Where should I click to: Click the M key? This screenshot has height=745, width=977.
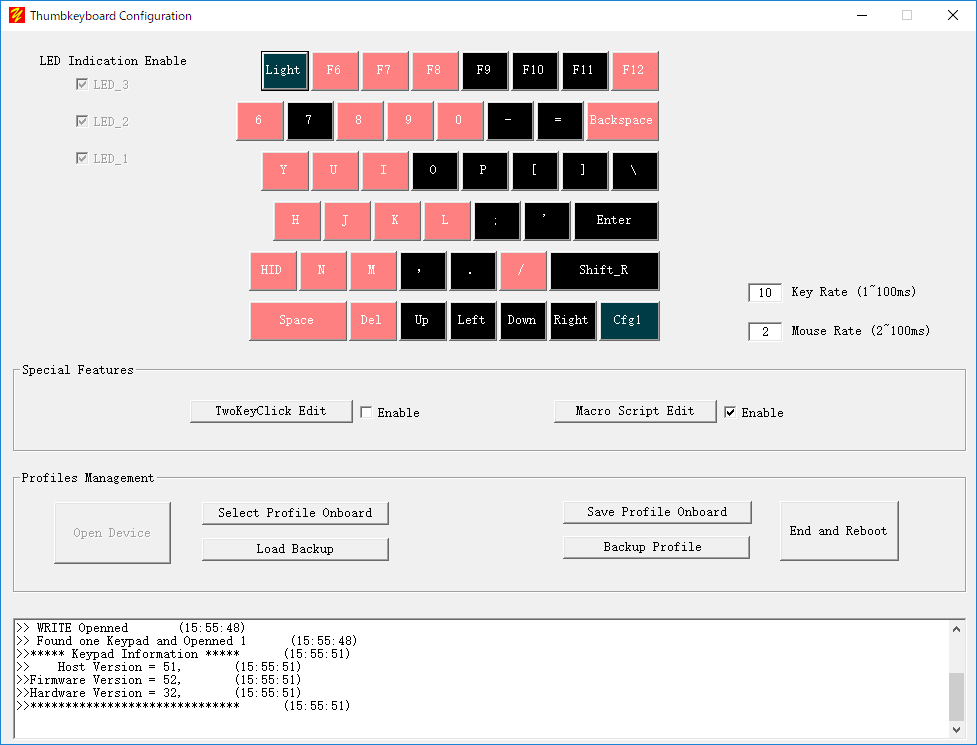[x=373, y=271]
